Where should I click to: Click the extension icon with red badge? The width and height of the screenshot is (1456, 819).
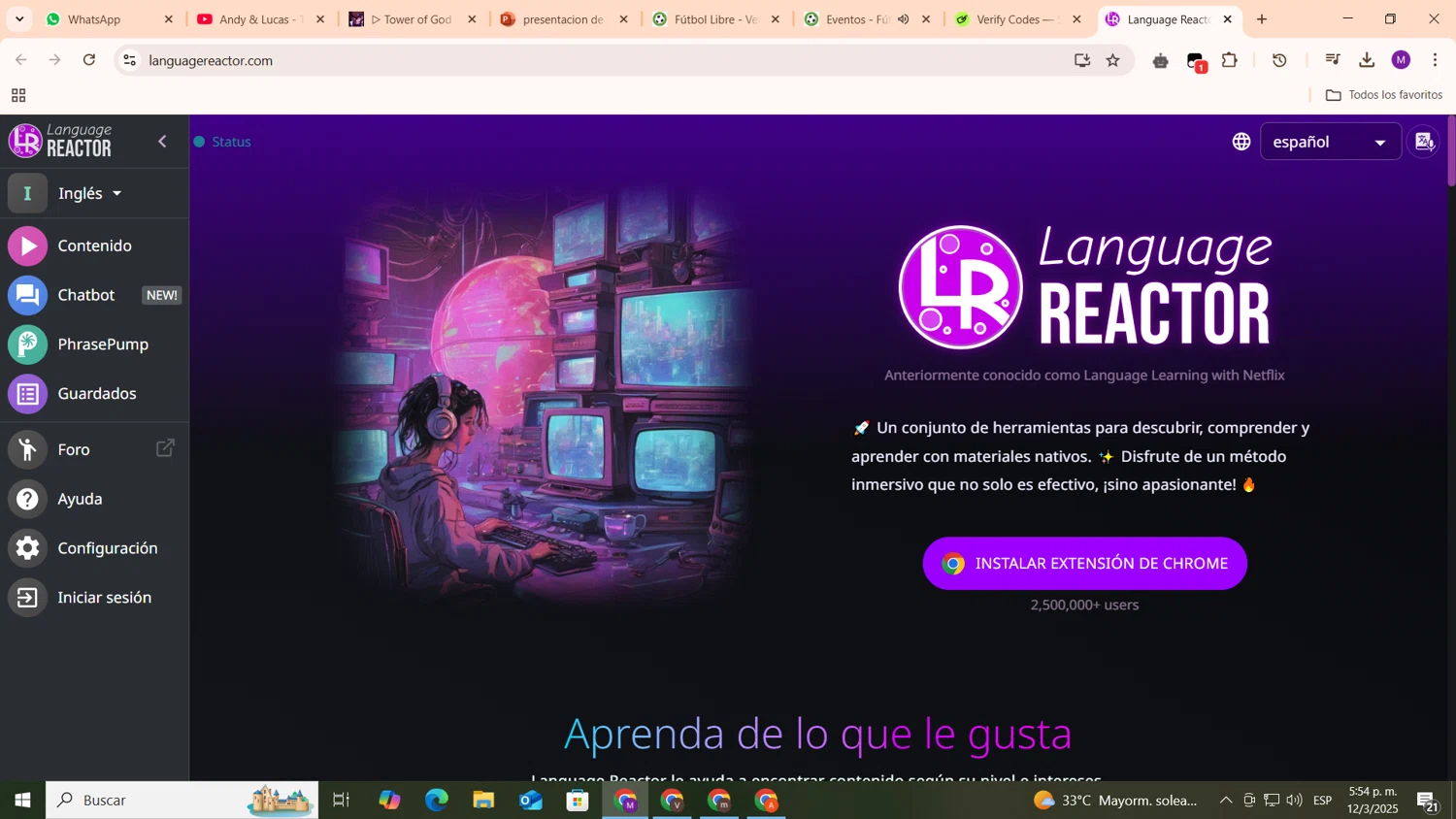tap(1196, 60)
